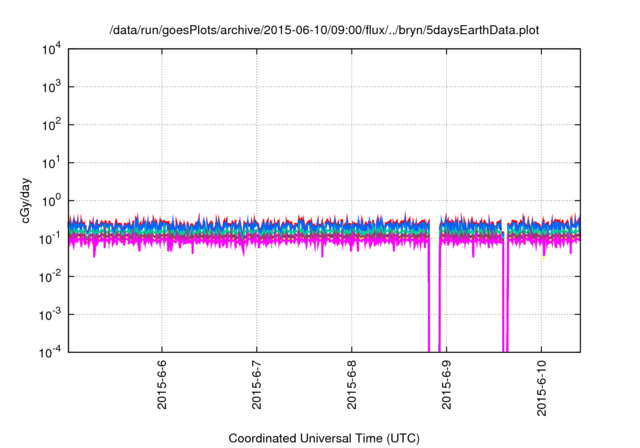Click the cGy/day y-axis label
640x448 pixels.
tap(25, 200)
